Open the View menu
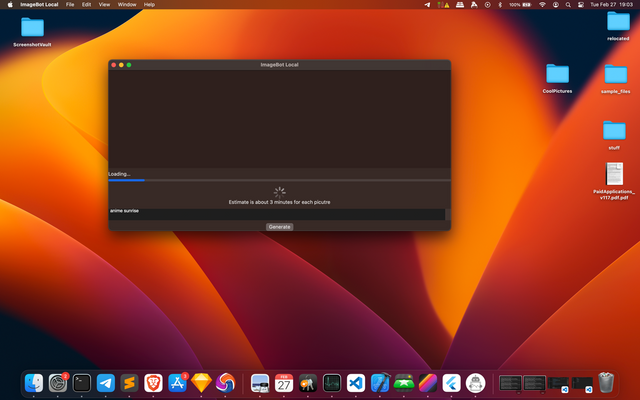The image size is (640, 400). [104, 4]
